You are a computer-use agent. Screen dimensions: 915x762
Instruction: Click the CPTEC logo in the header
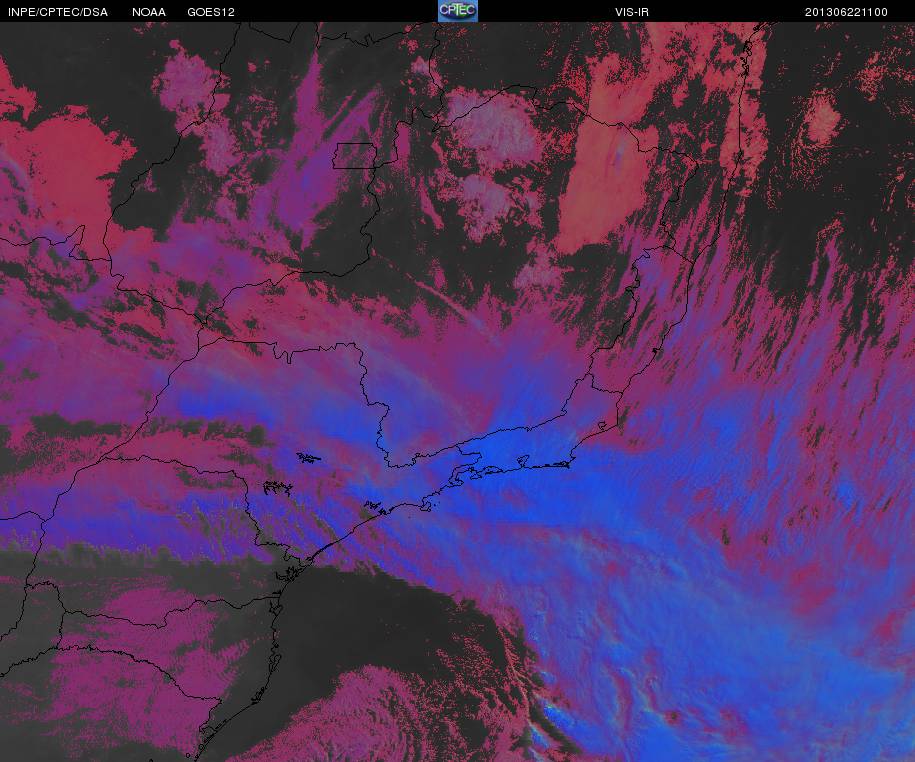pos(458,11)
